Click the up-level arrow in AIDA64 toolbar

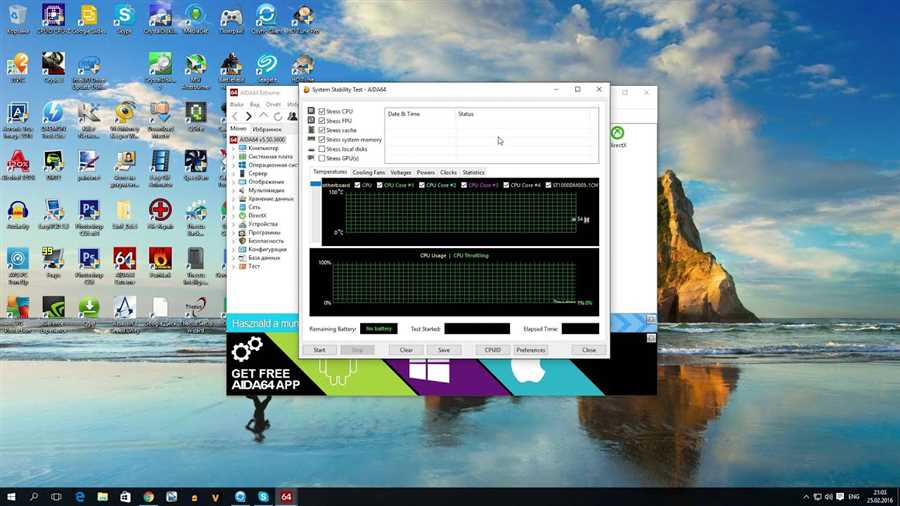tap(263, 116)
